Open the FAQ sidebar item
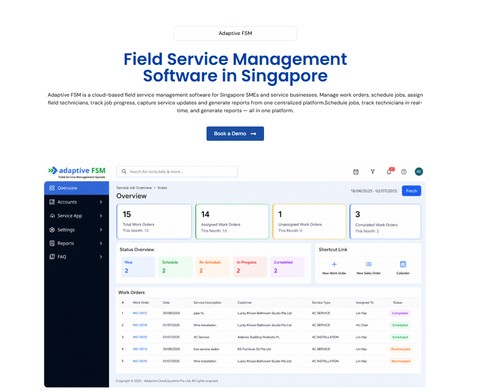 point(77,257)
